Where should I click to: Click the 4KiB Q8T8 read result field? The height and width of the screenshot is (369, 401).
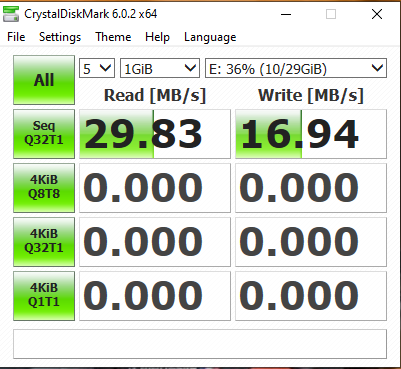[155, 188]
